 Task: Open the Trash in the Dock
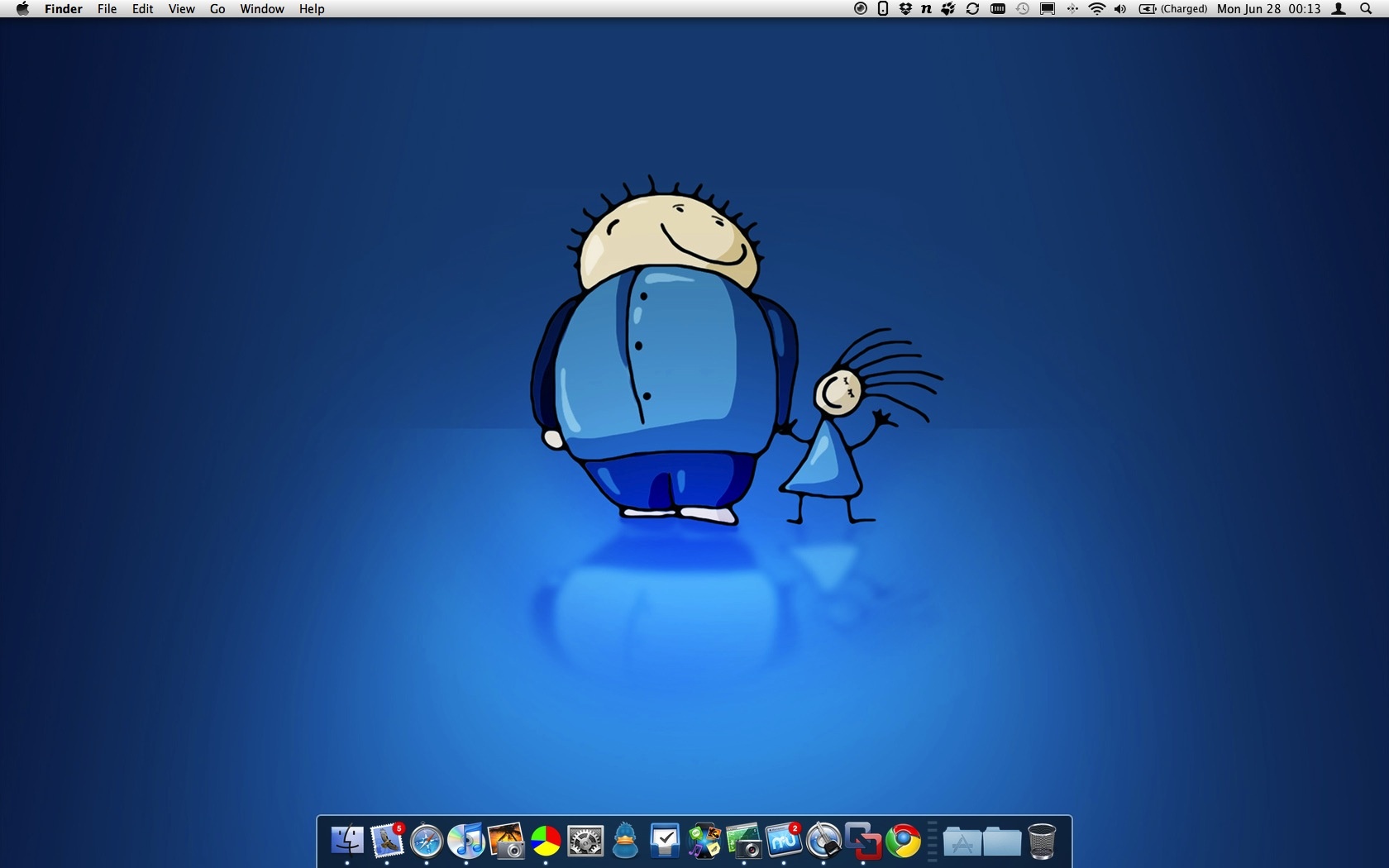pos(1042,842)
